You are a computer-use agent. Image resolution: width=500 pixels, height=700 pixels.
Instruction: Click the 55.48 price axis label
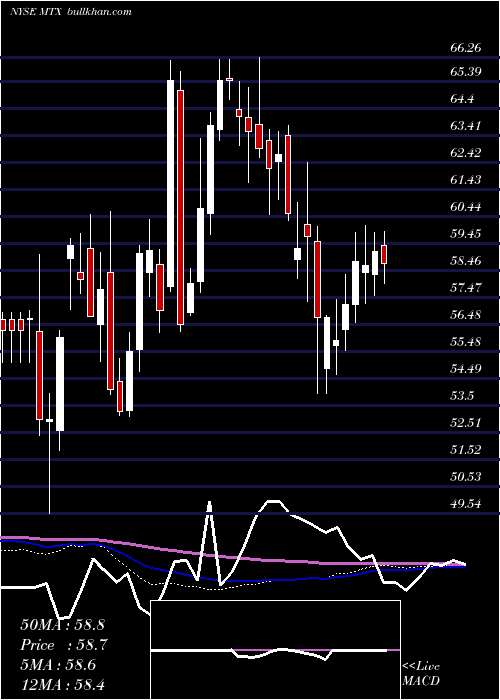pos(466,342)
